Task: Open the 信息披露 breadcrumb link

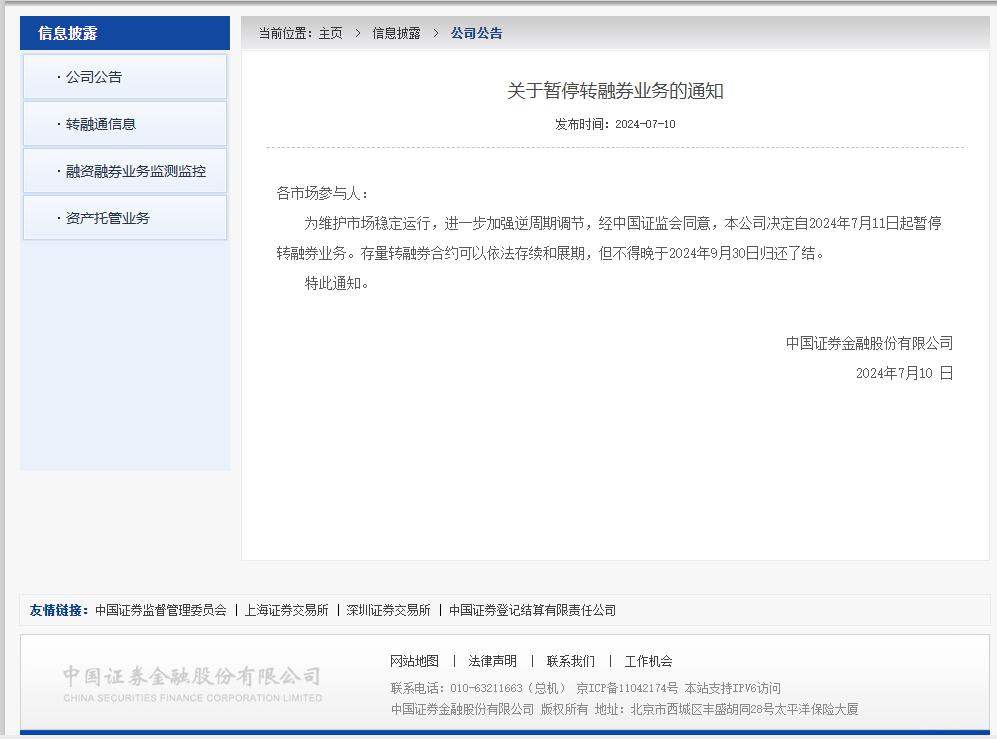Action: click(x=396, y=33)
